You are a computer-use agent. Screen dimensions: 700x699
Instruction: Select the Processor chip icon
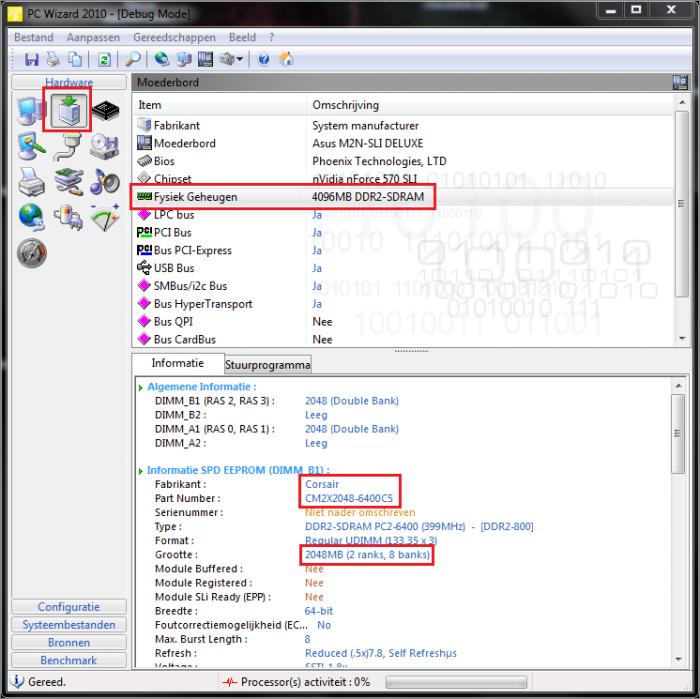(105, 110)
